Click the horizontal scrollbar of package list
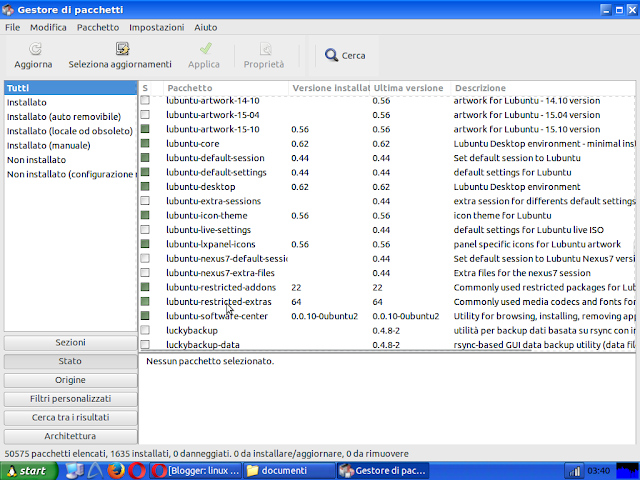This screenshot has width=640, height=480. pos(335,350)
